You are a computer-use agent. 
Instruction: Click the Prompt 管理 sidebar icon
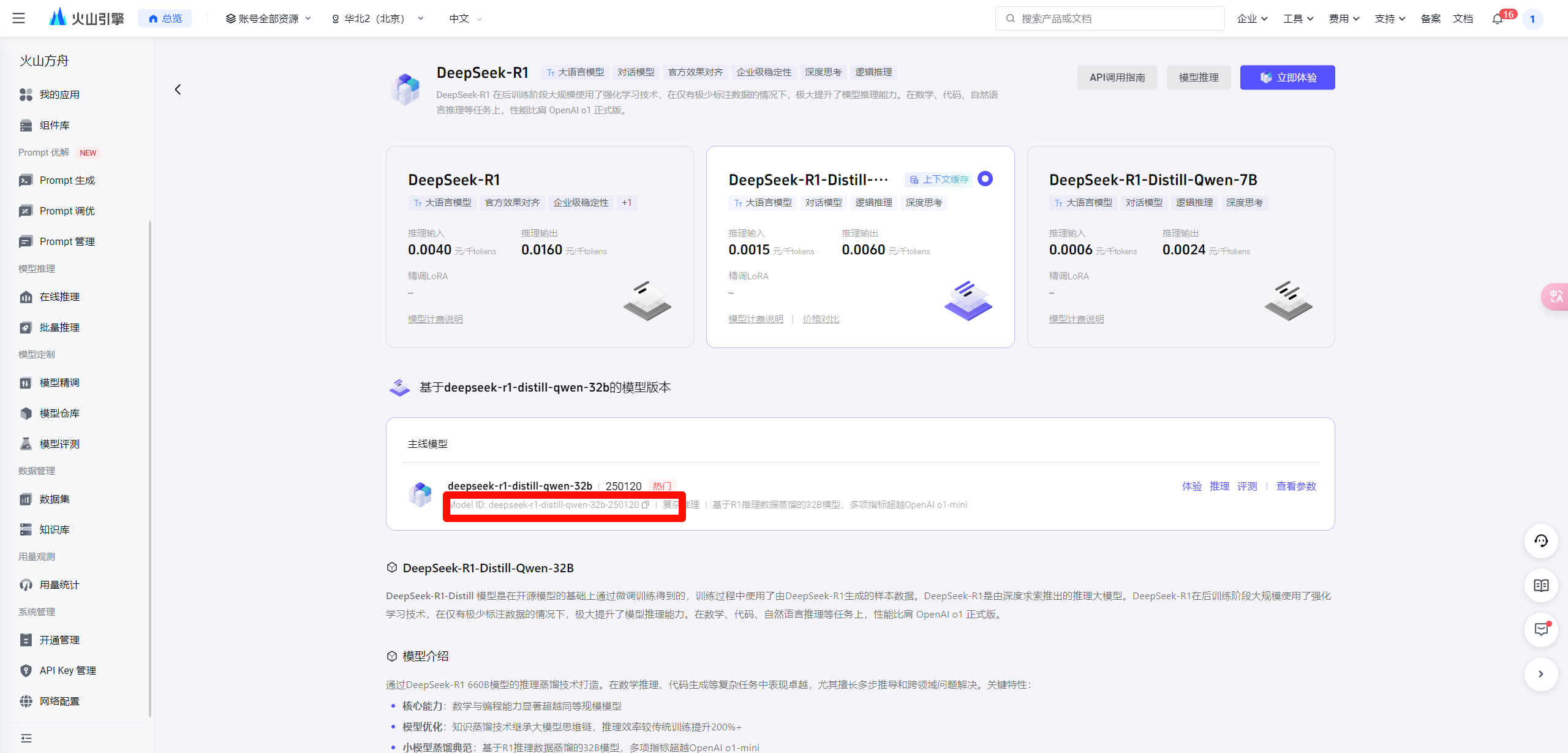point(26,241)
